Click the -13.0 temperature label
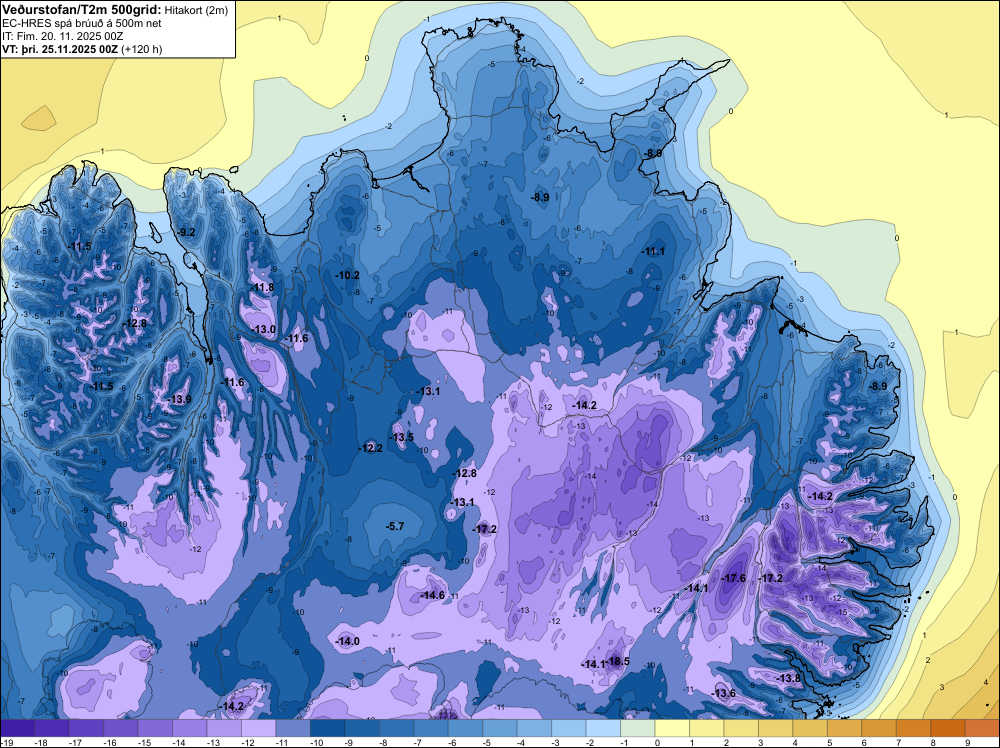This screenshot has width=1000, height=748. click(x=264, y=330)
